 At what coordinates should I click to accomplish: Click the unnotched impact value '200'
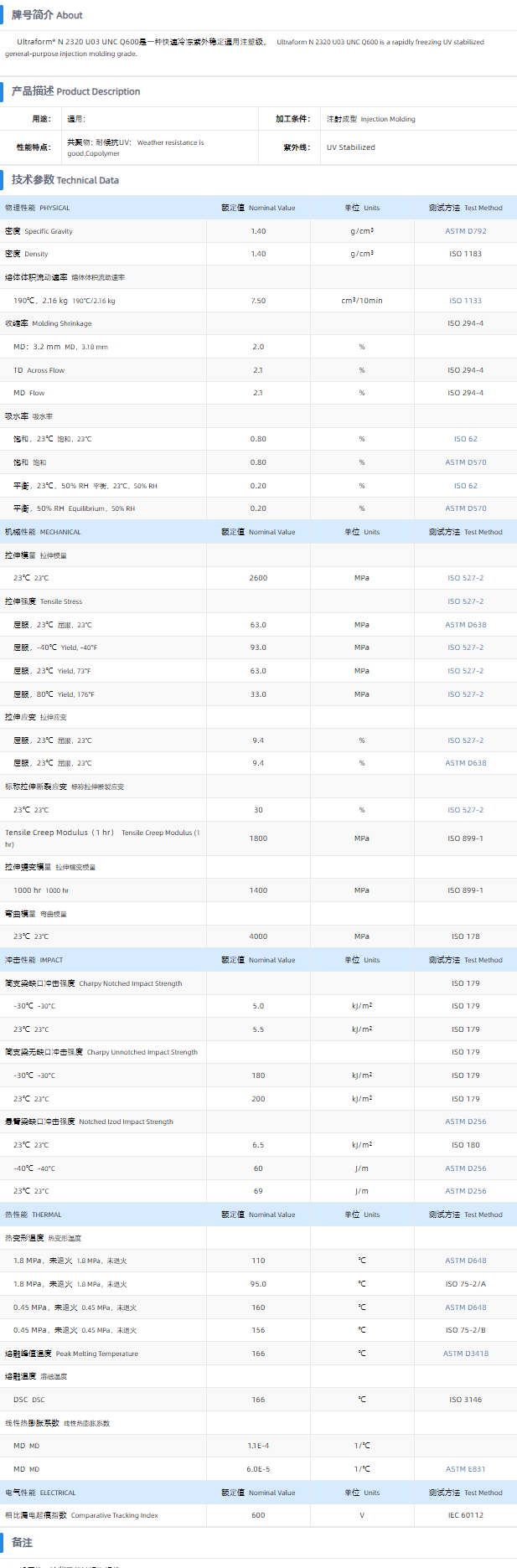(x=258, y=1099)
